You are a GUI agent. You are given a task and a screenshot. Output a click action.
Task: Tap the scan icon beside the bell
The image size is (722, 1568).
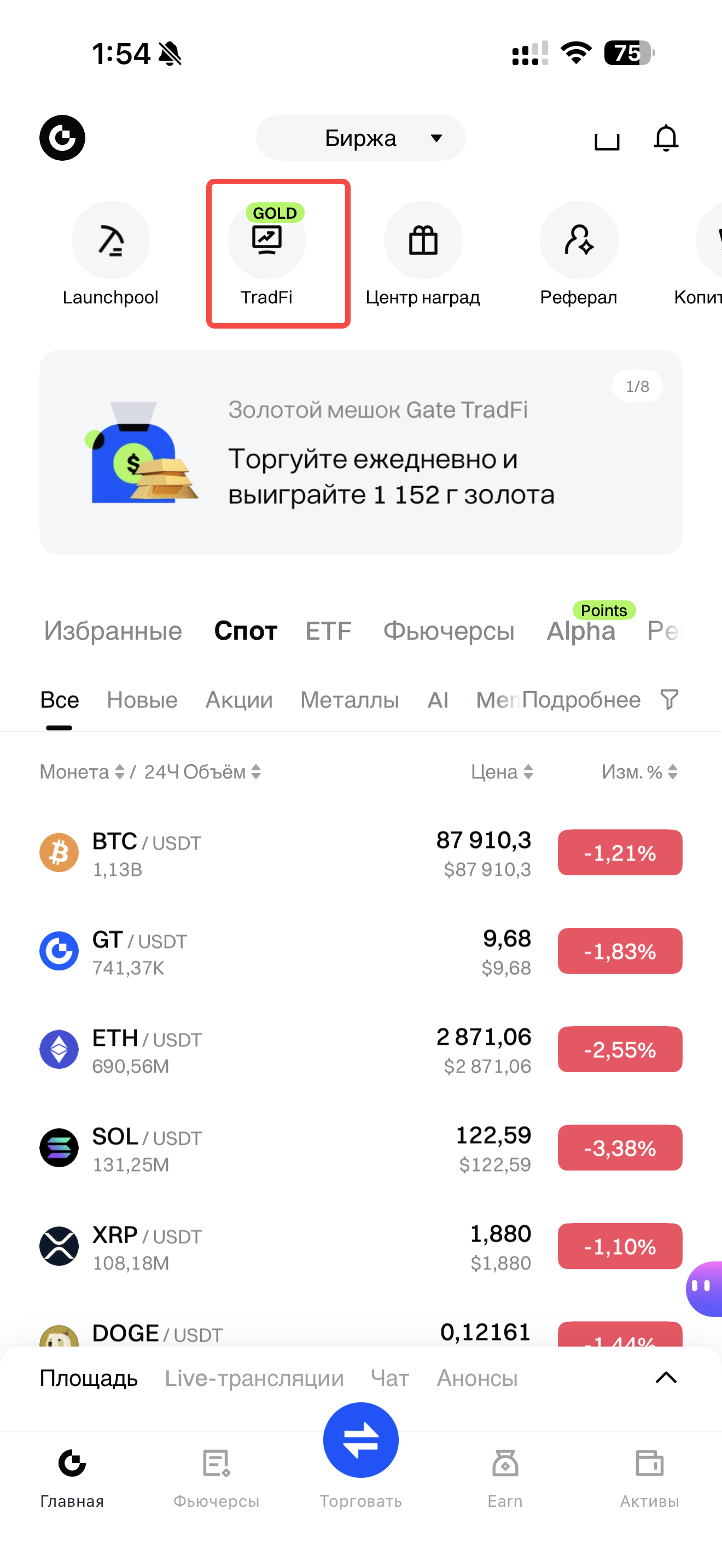tap(607, 139)
